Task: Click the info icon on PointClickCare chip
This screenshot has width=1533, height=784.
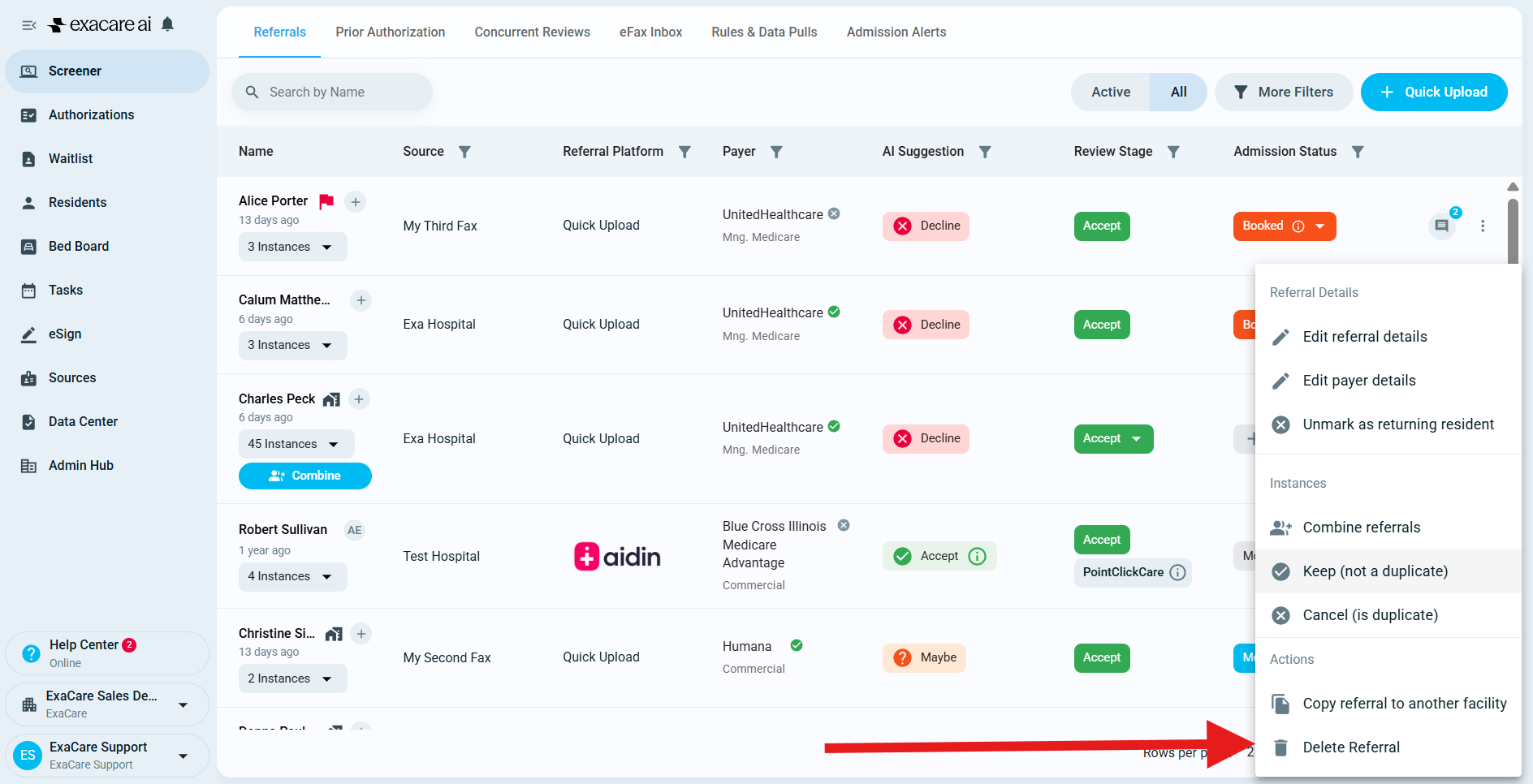Action: point(1177,572)
